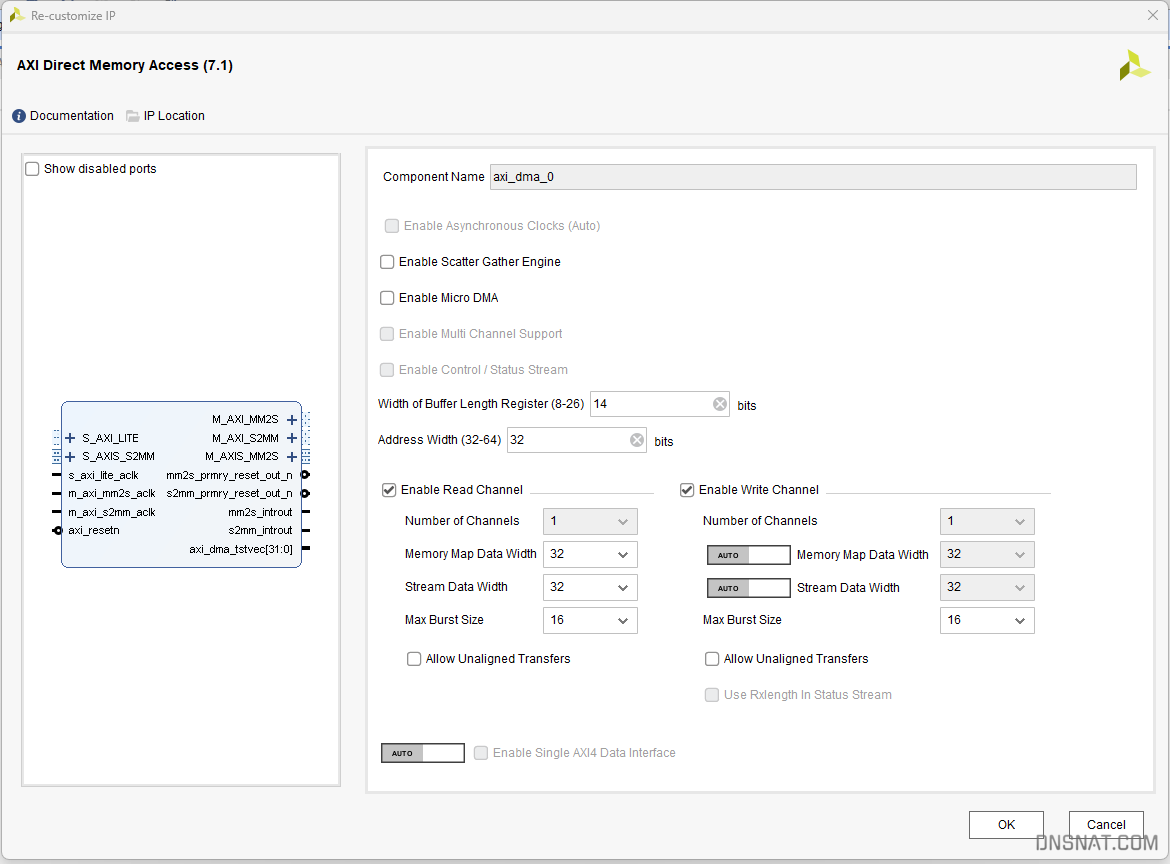
Task: Click the AXI Direct Memory Access (7.1) title
Action: [x=125, y=66]
